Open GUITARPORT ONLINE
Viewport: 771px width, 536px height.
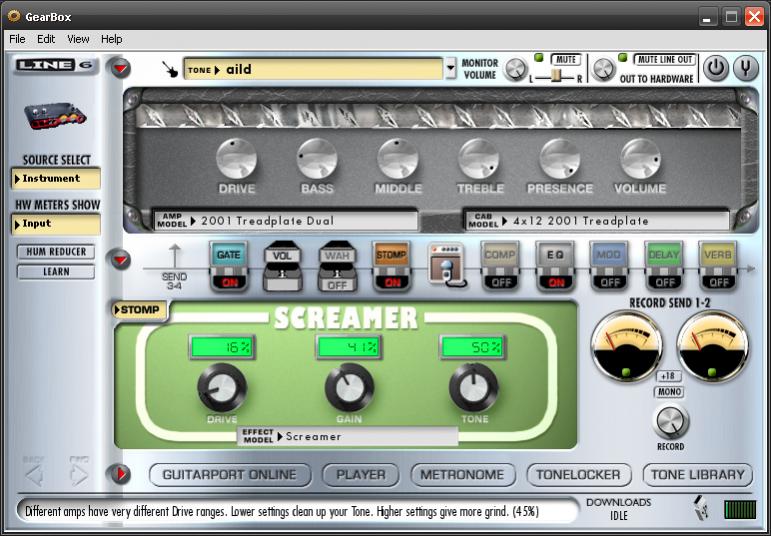pyautogui.click(x=230, y=475)
